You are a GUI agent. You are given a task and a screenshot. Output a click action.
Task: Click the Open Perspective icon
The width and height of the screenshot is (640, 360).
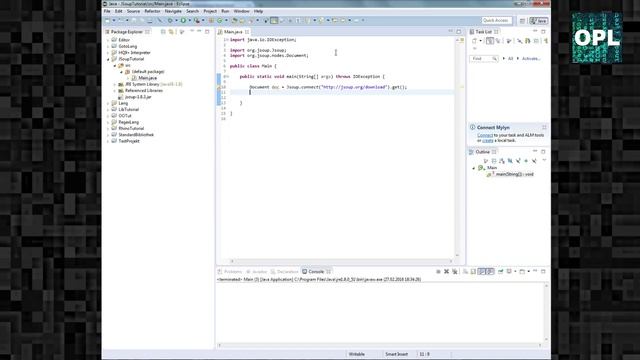pos(522,20)
